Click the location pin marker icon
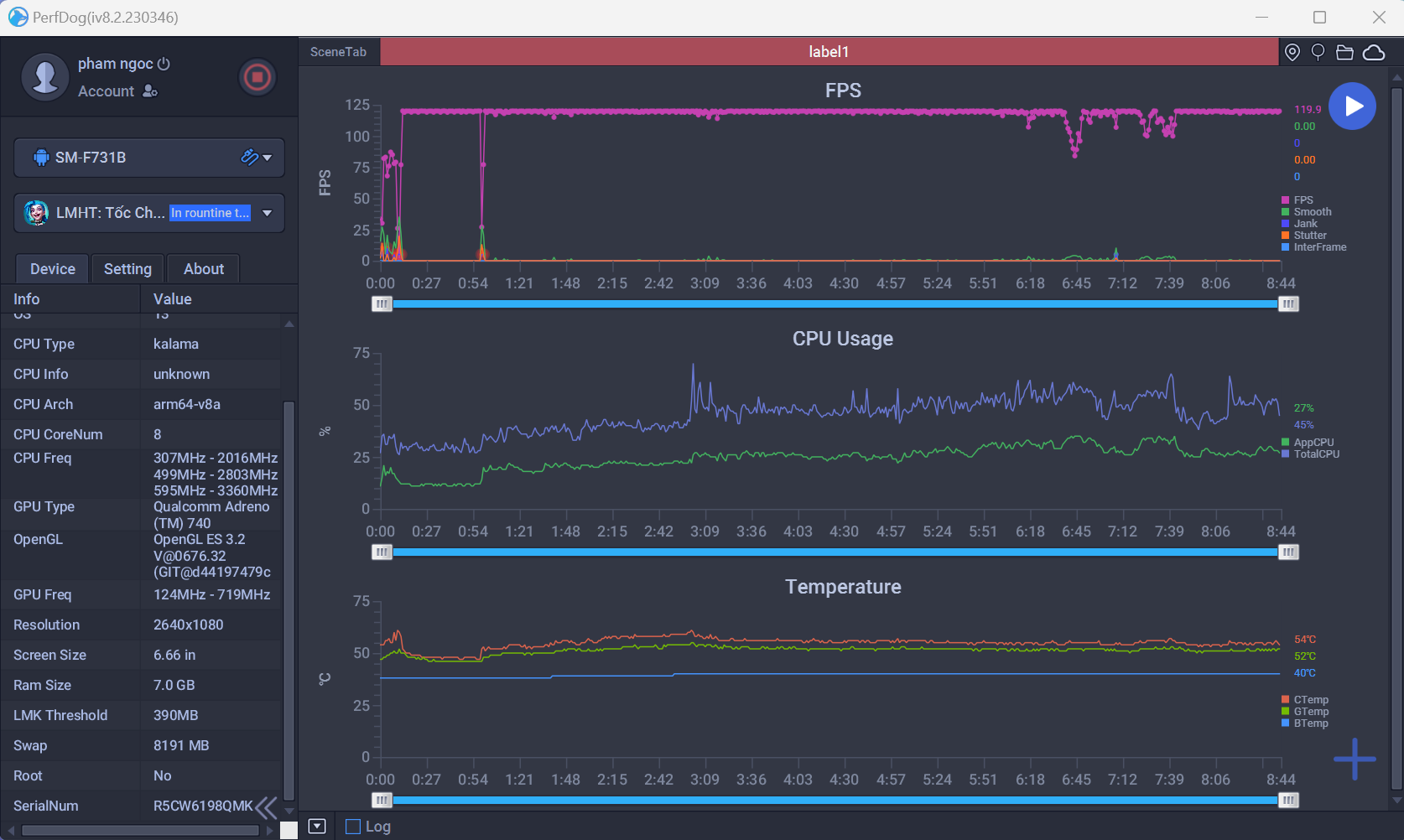The height and width of the screenshot is (840, 1404). point(1292,52)
